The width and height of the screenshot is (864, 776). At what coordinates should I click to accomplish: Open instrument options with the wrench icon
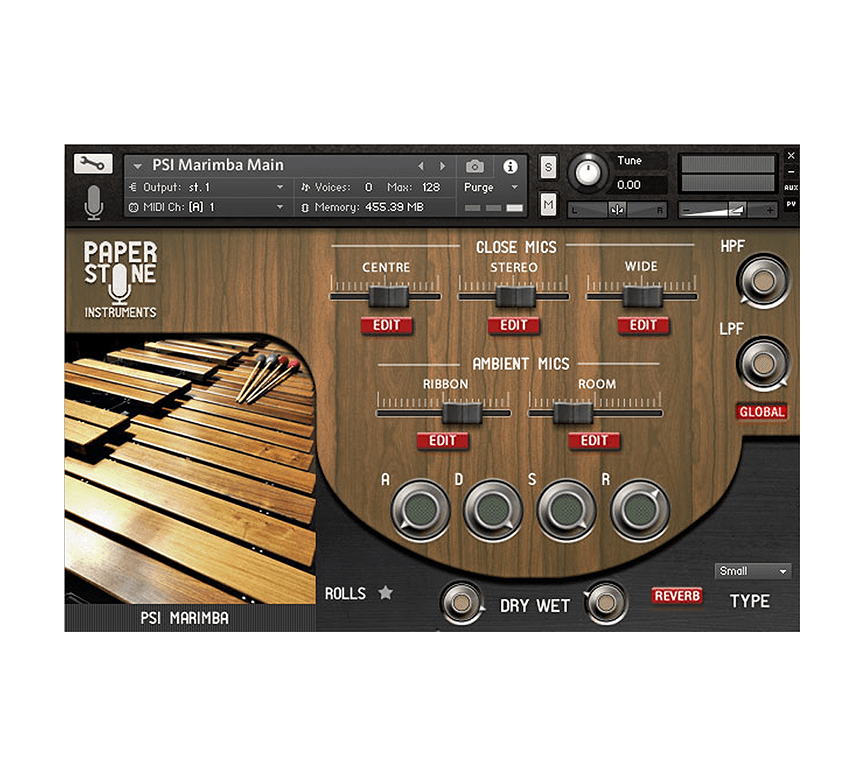(x=93, y=163)
